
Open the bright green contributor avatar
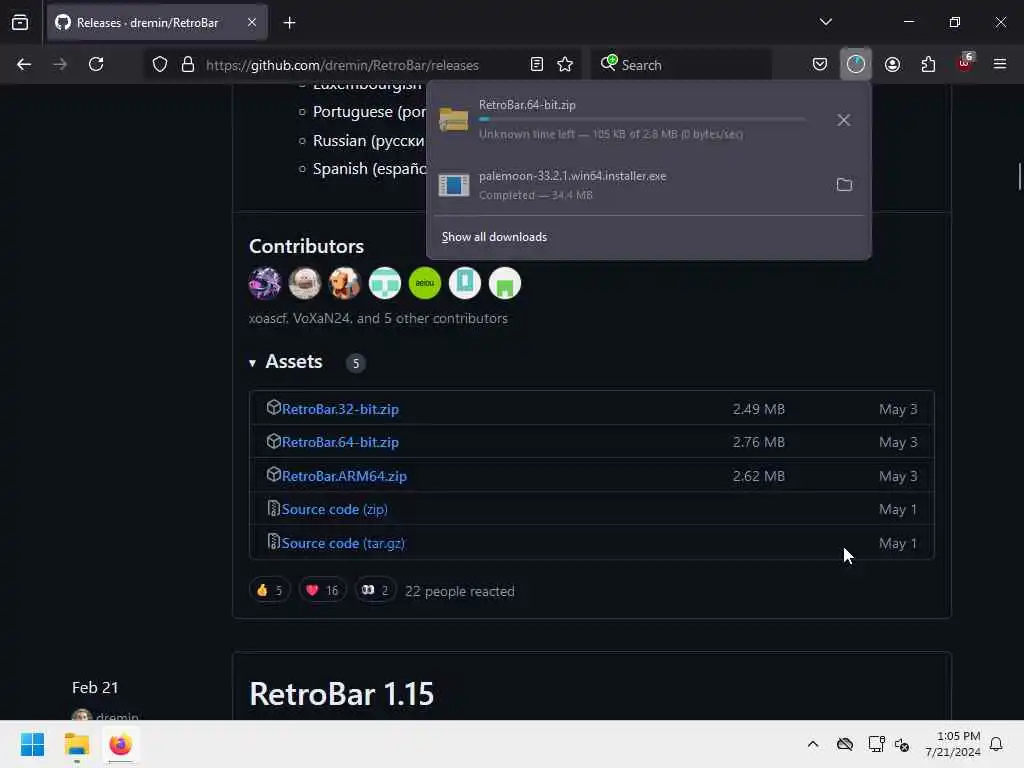click(x=424, y=283)
